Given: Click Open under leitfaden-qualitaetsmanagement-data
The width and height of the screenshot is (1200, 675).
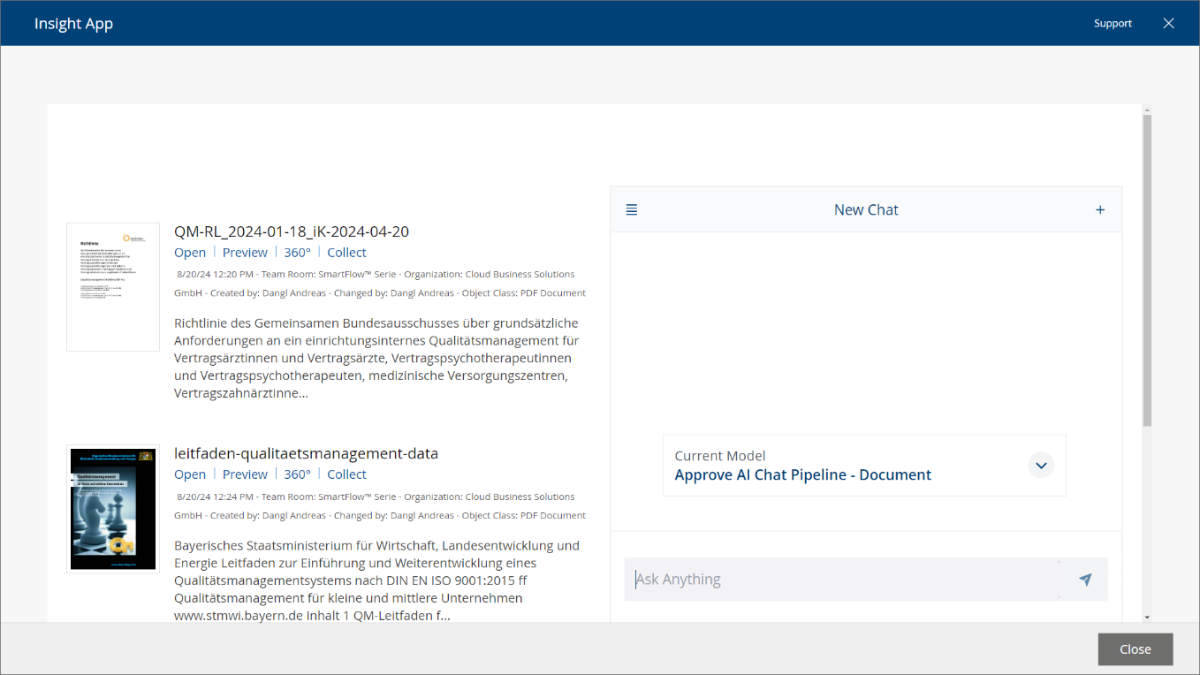Looking at the screenshot, I should pos(190,475).
